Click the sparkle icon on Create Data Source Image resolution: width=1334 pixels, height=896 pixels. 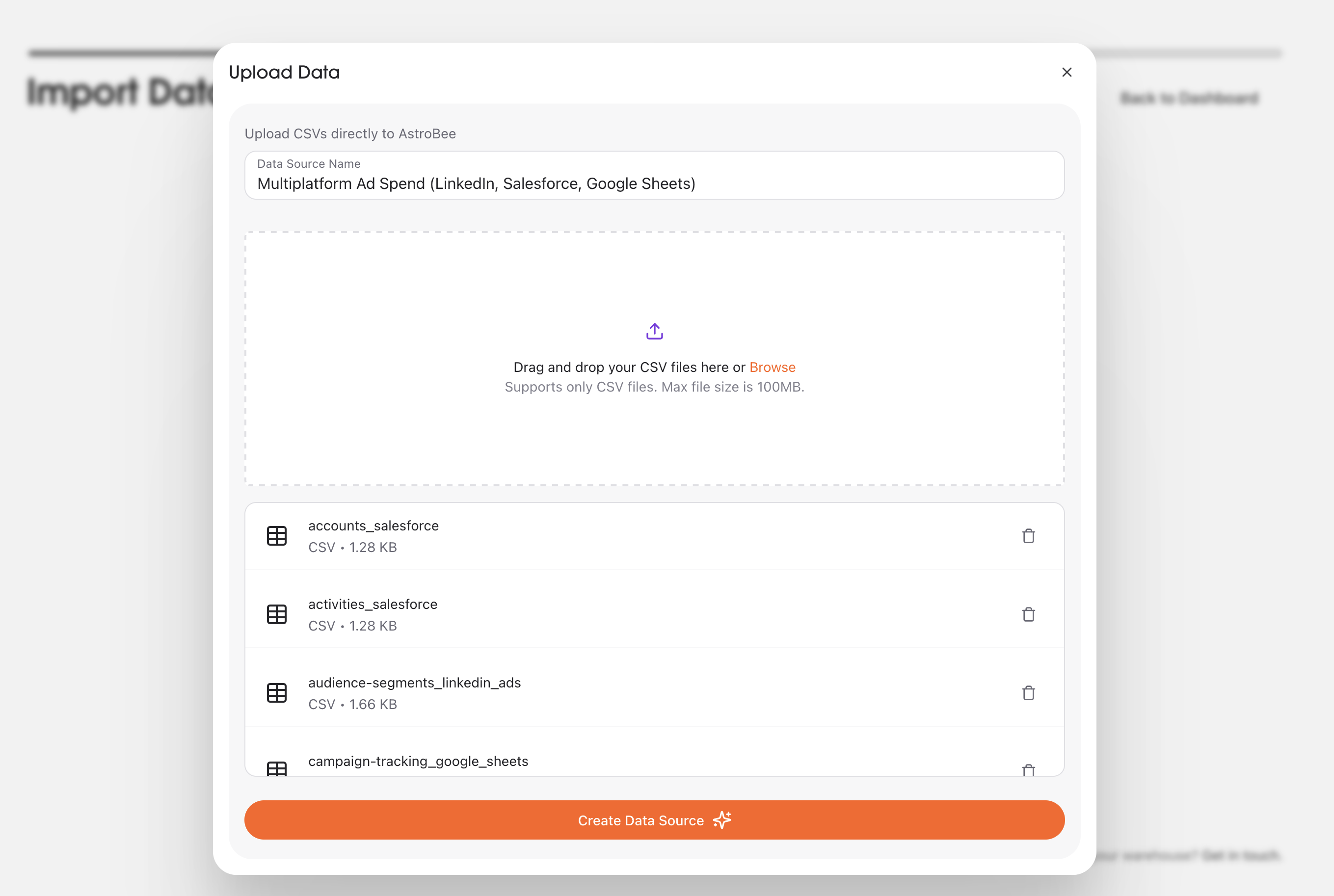point(722,820)
